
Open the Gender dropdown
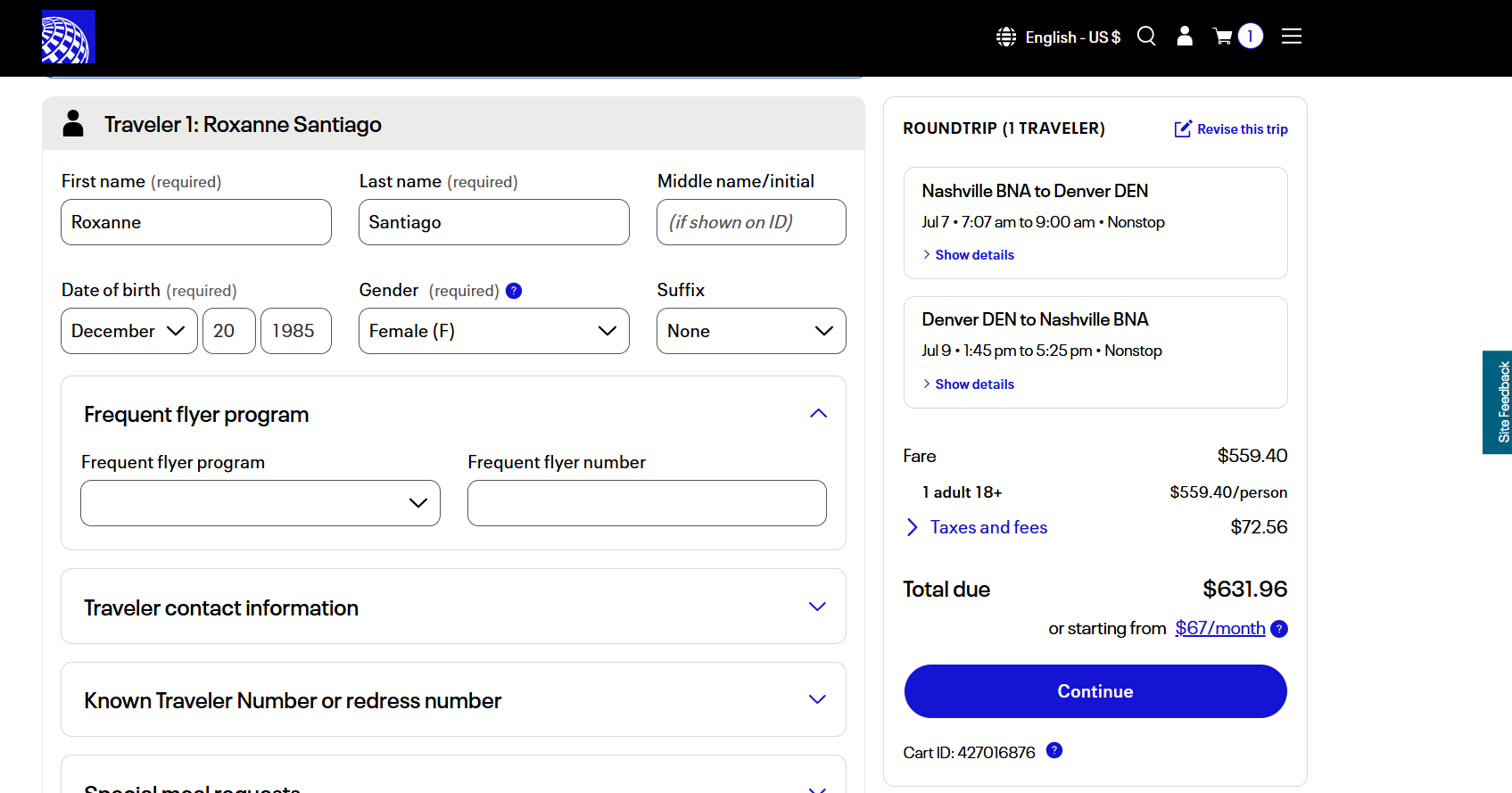(x=494, y=331)
